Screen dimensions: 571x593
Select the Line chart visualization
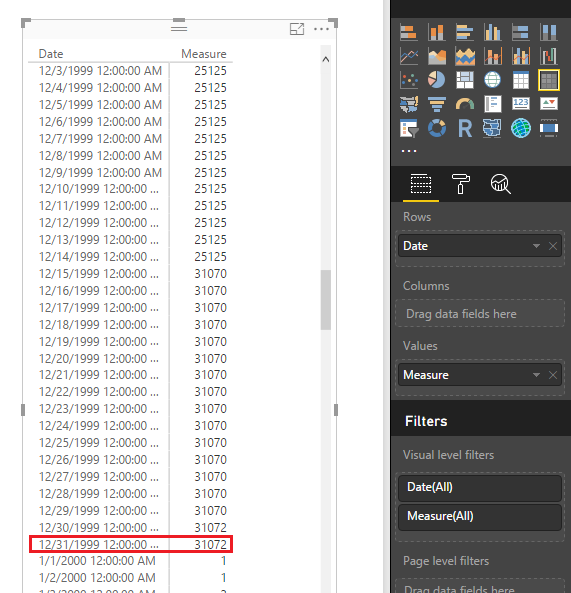pyautogui.click(x=409, y=56)
